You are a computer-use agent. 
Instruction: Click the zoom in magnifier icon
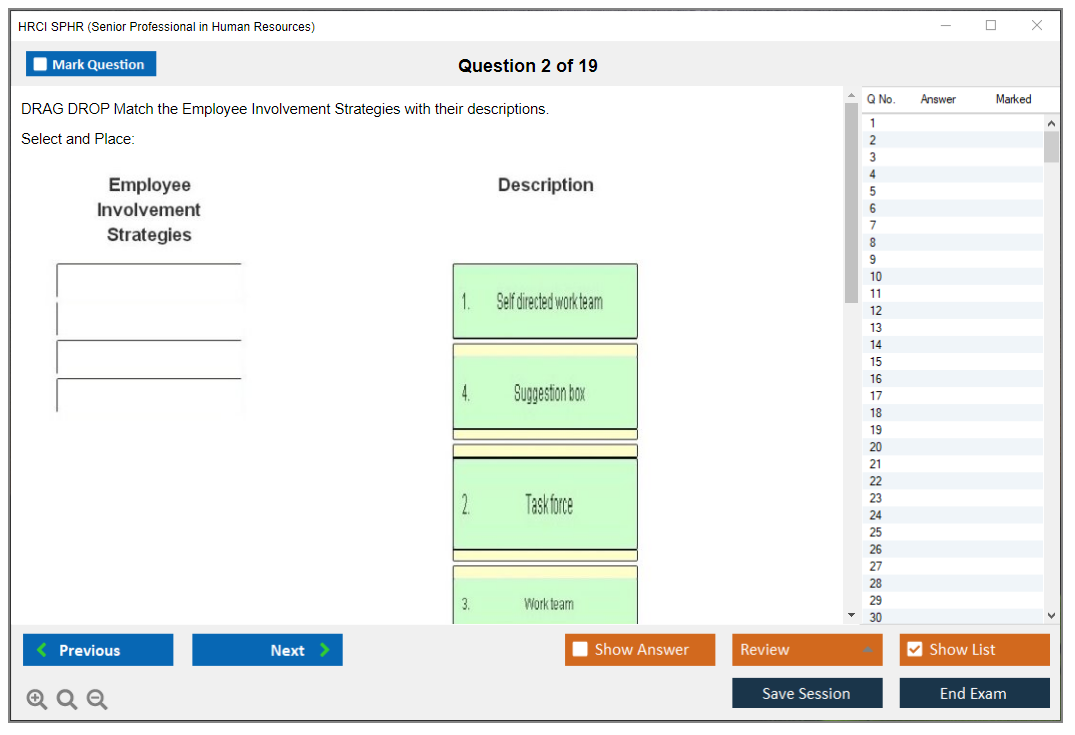point(37,700)
